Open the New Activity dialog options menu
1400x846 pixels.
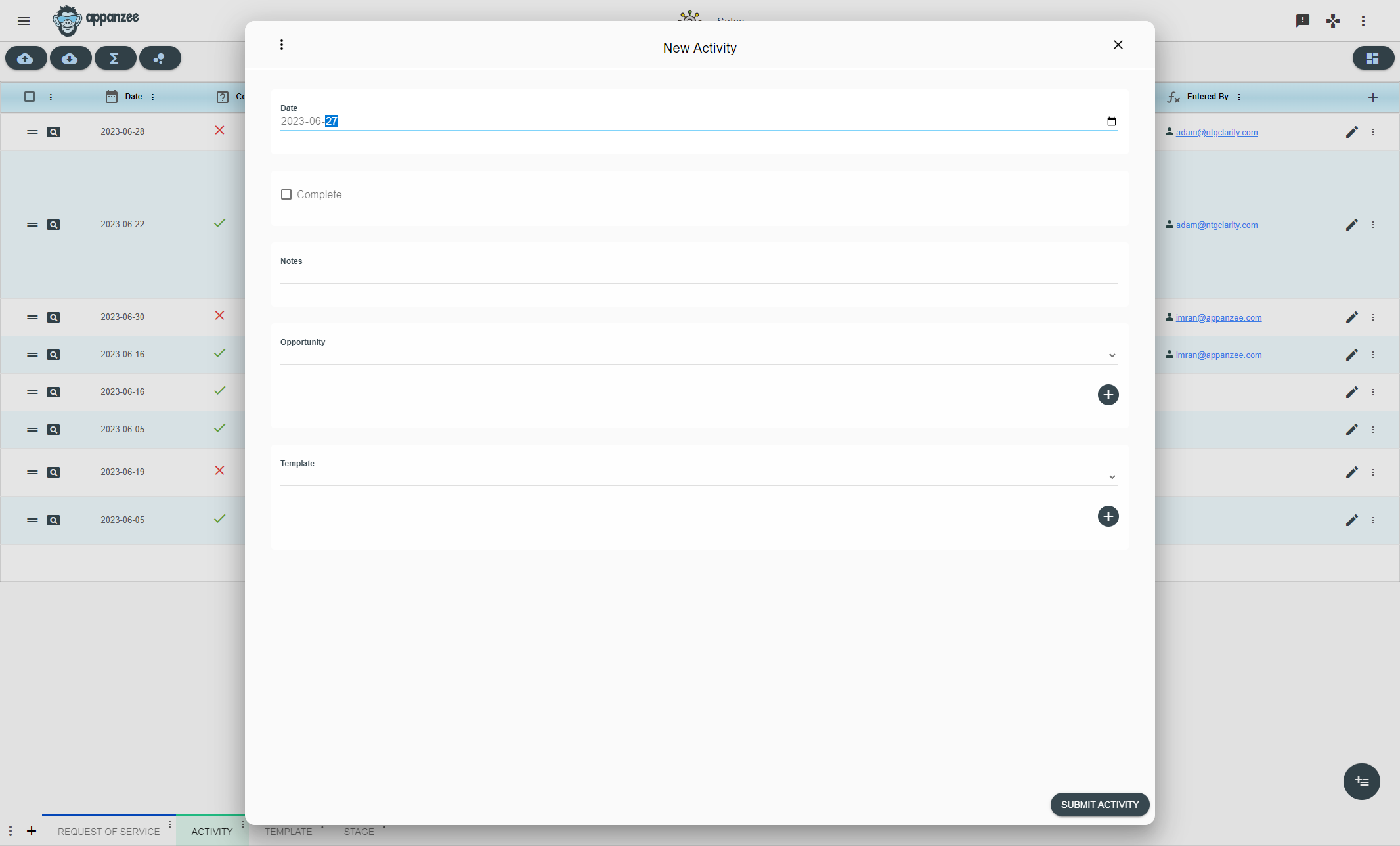(282, 45)
